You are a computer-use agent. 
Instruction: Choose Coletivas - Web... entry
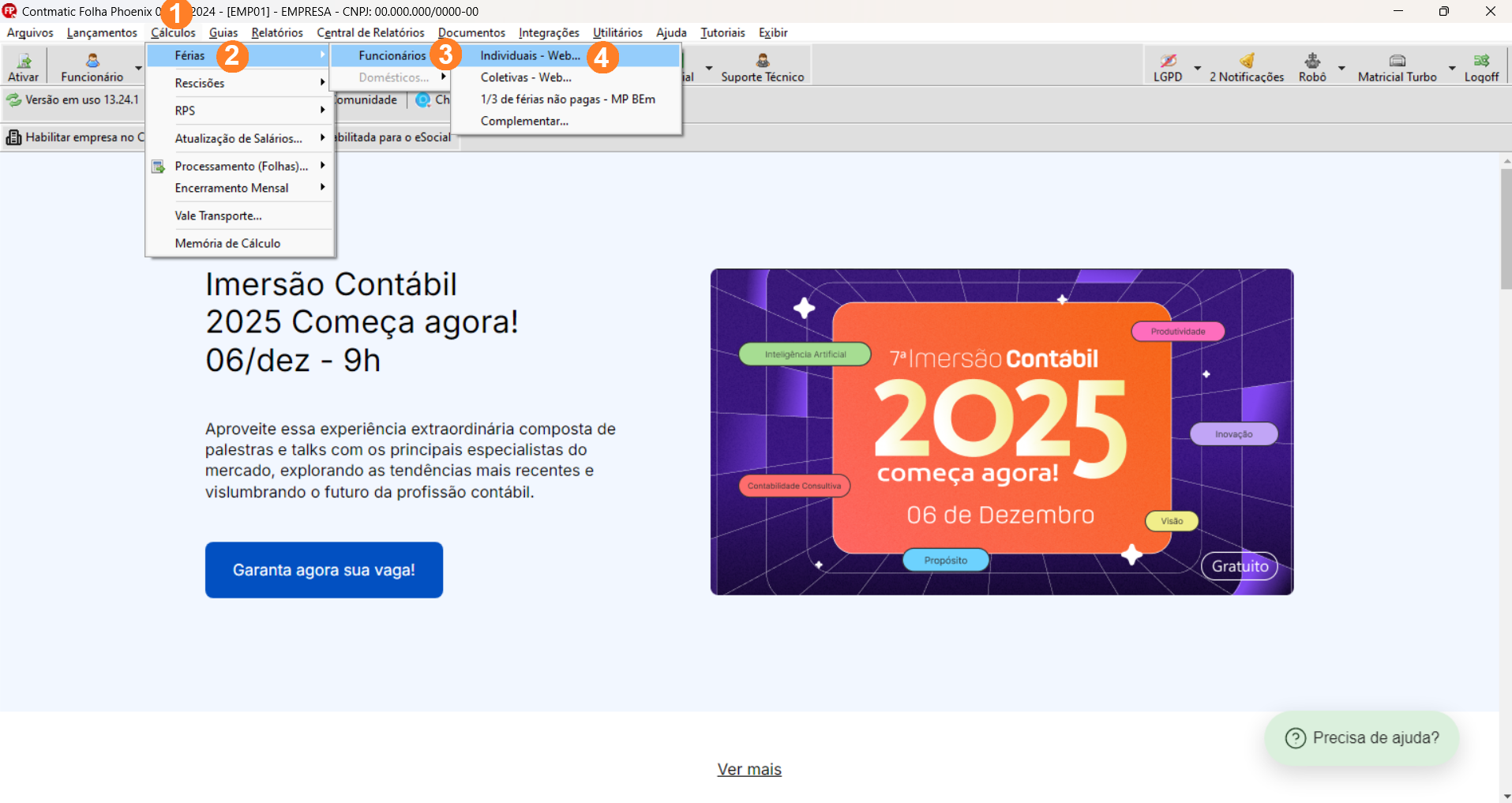point(566,77)
